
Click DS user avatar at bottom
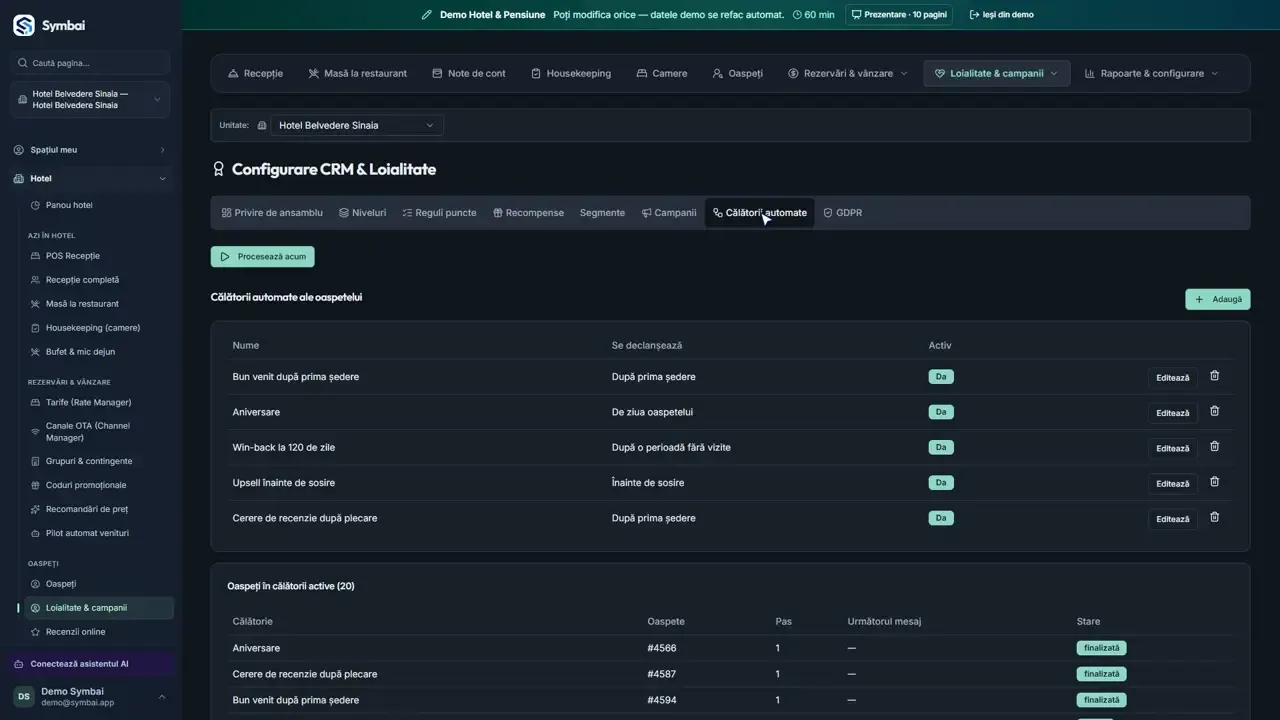[x=23, y=697]
